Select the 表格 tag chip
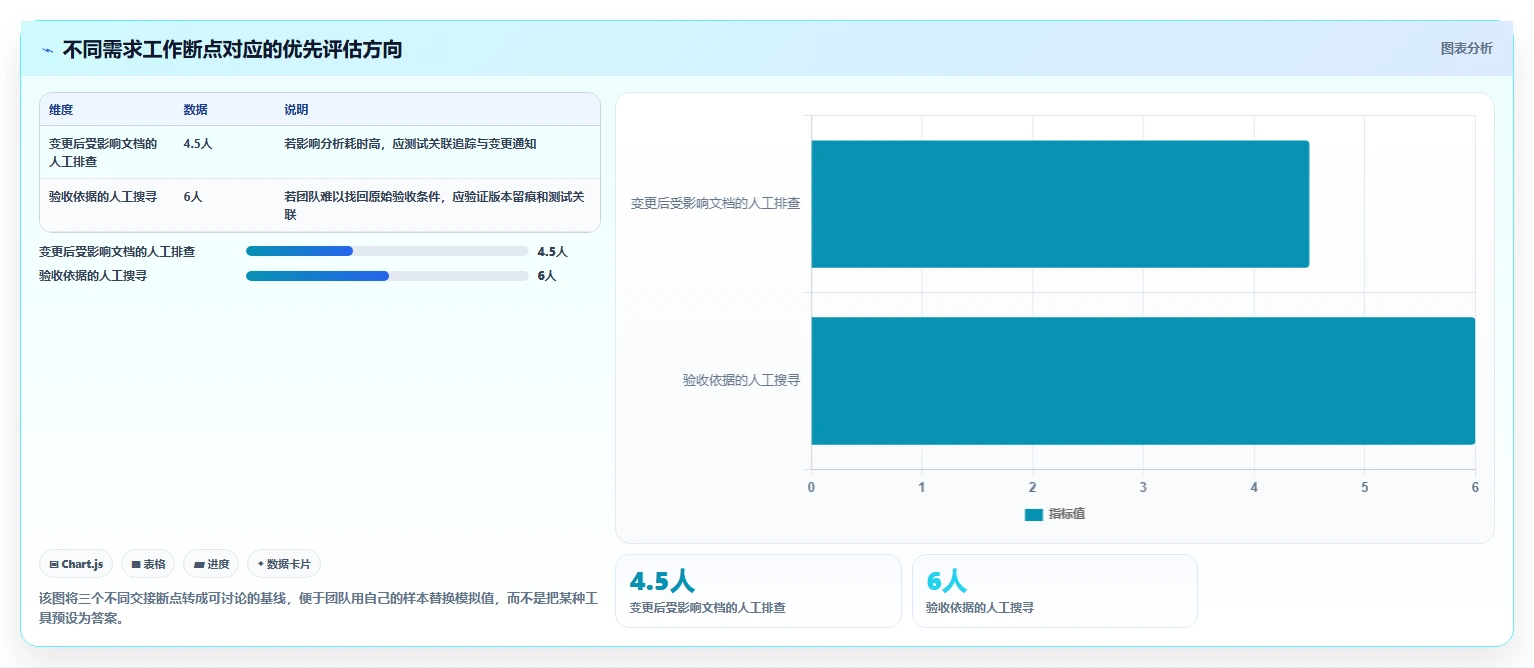The height and width of the screenshot is (668, 1534). 148,564
